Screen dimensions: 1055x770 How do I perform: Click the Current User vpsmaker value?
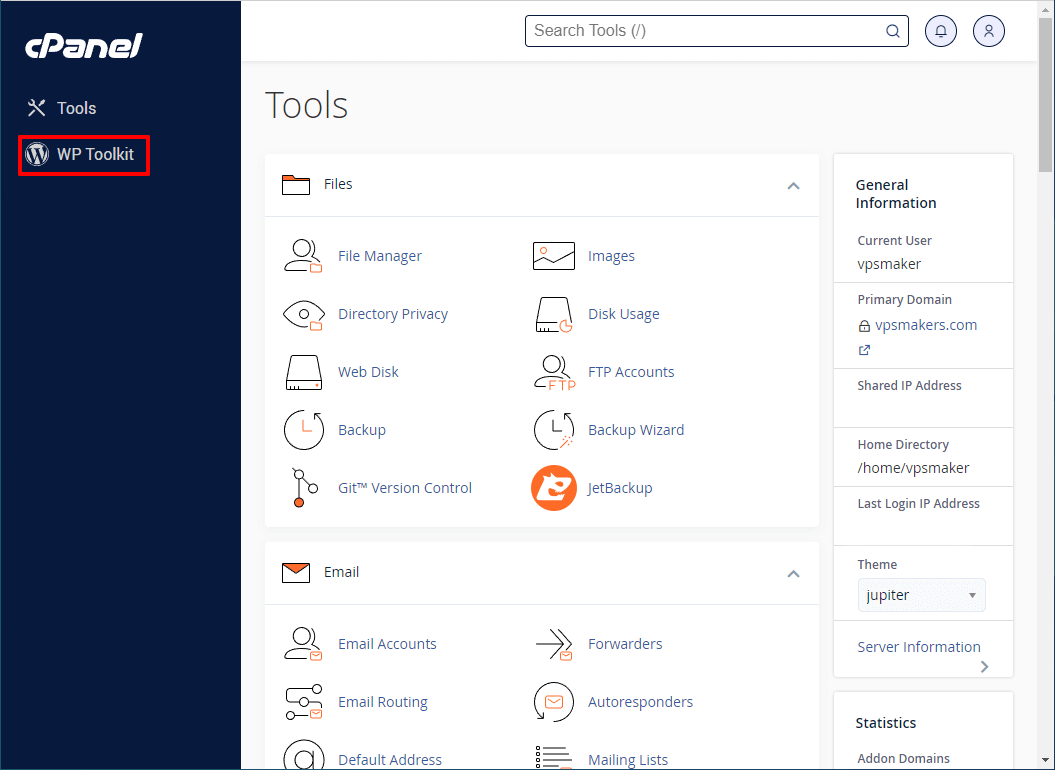click(x=889, y=264)
